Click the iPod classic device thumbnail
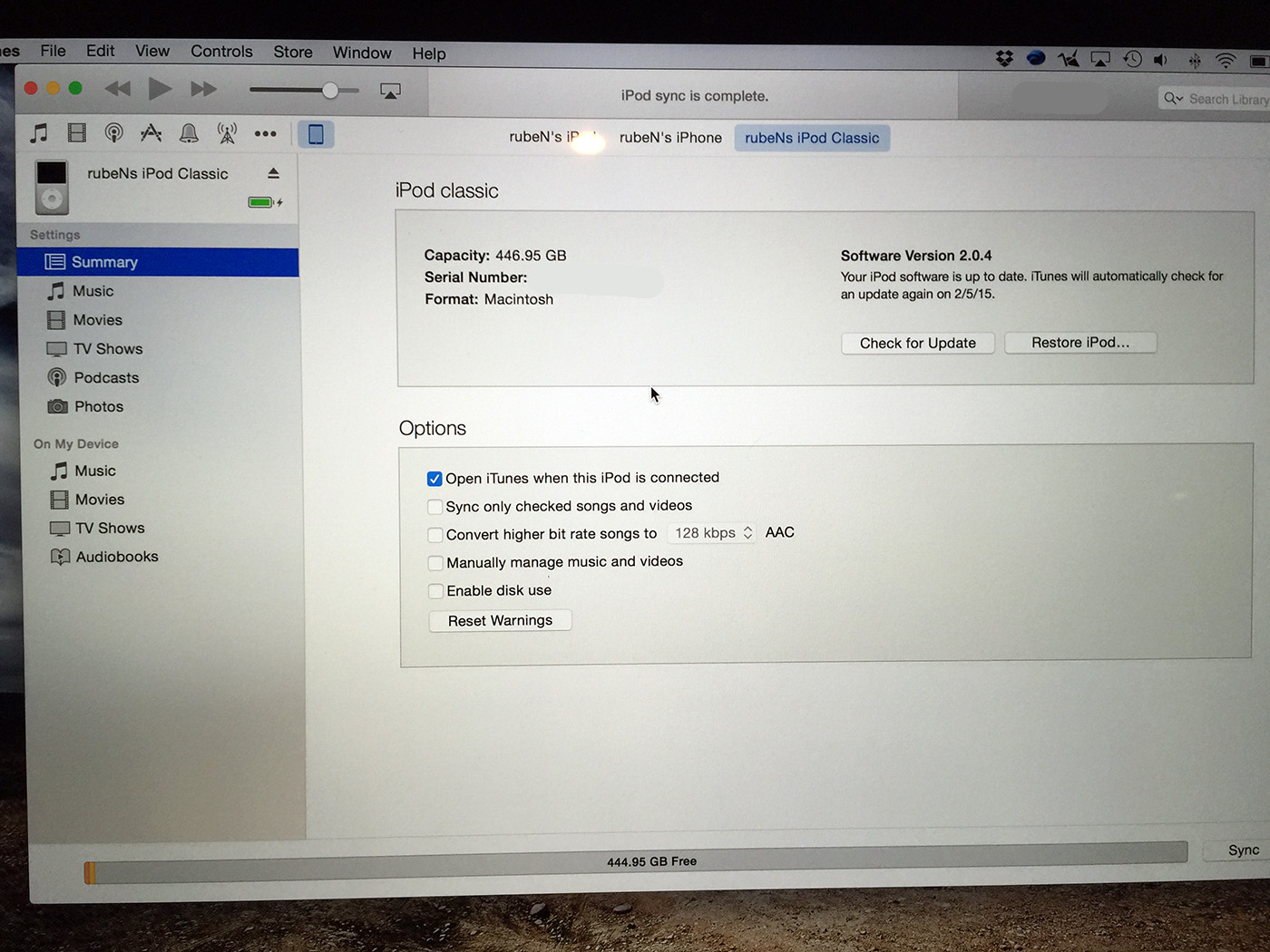1270x952 pixels. click(52, 186)
